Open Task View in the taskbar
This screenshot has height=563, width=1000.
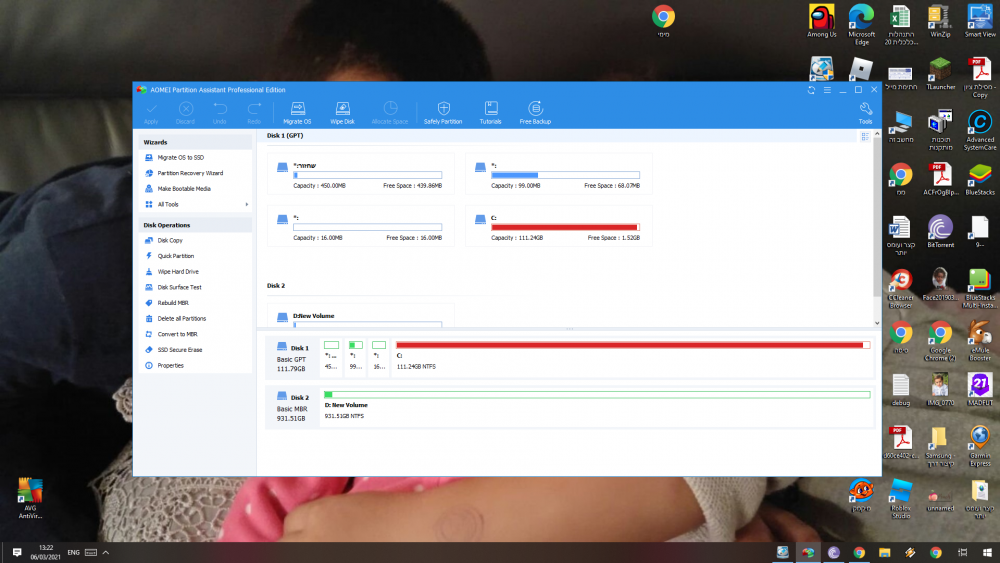[x=962, y=553]
